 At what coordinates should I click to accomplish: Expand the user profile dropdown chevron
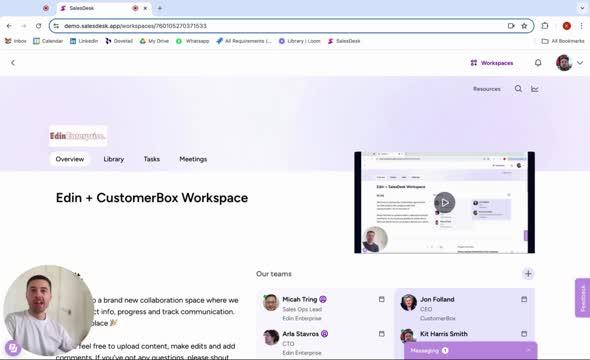[x=580, y=63]
